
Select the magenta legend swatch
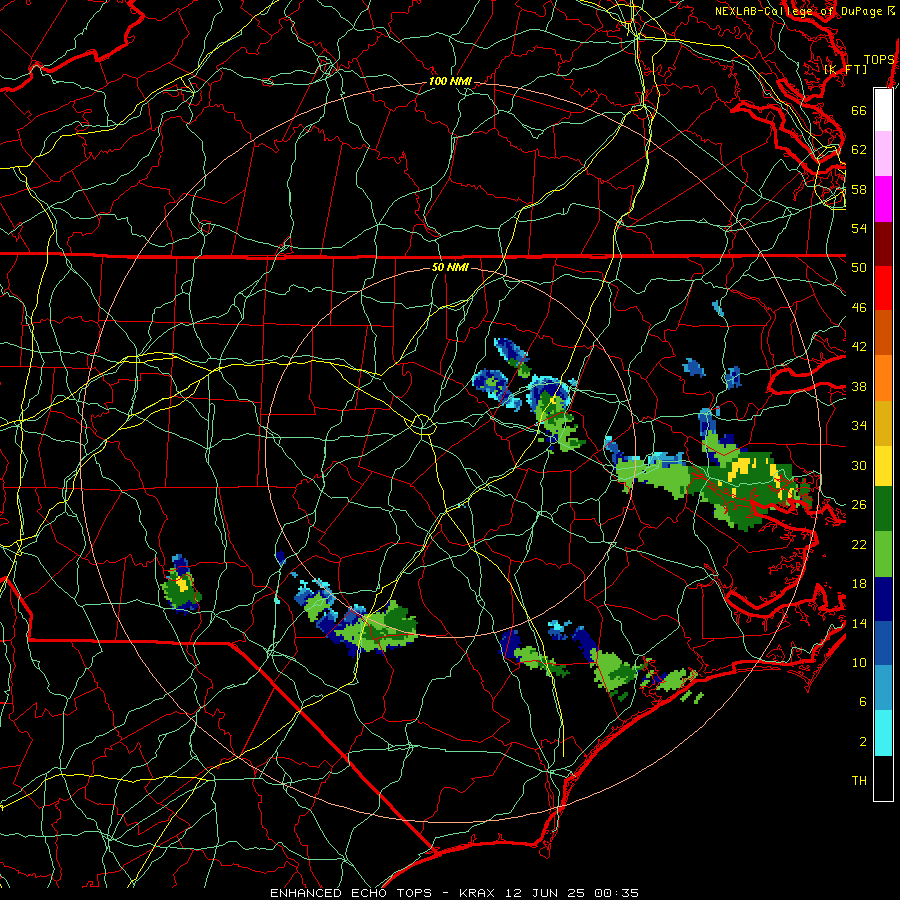click(883, 199)
